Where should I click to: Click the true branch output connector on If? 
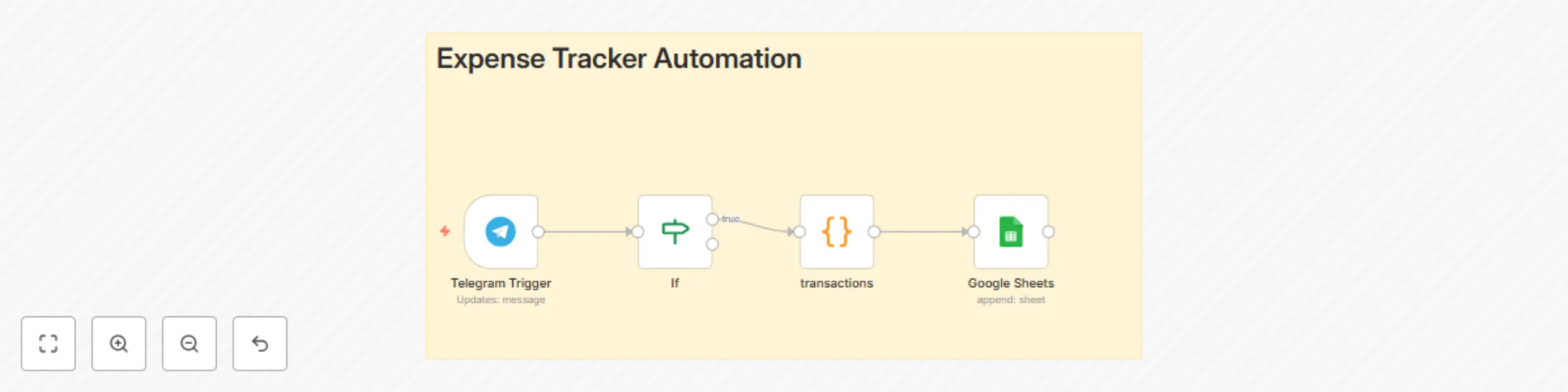[711, 218]
